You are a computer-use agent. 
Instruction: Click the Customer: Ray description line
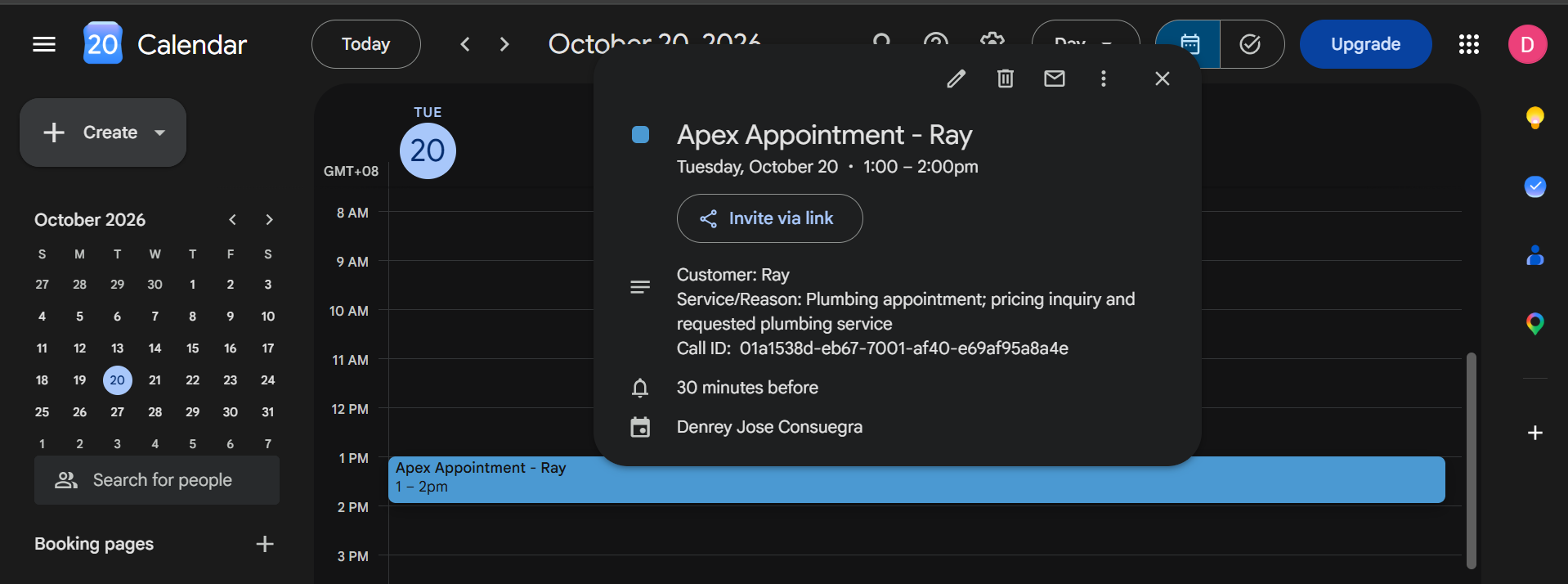pyautogui.click(x=733, y=275)
